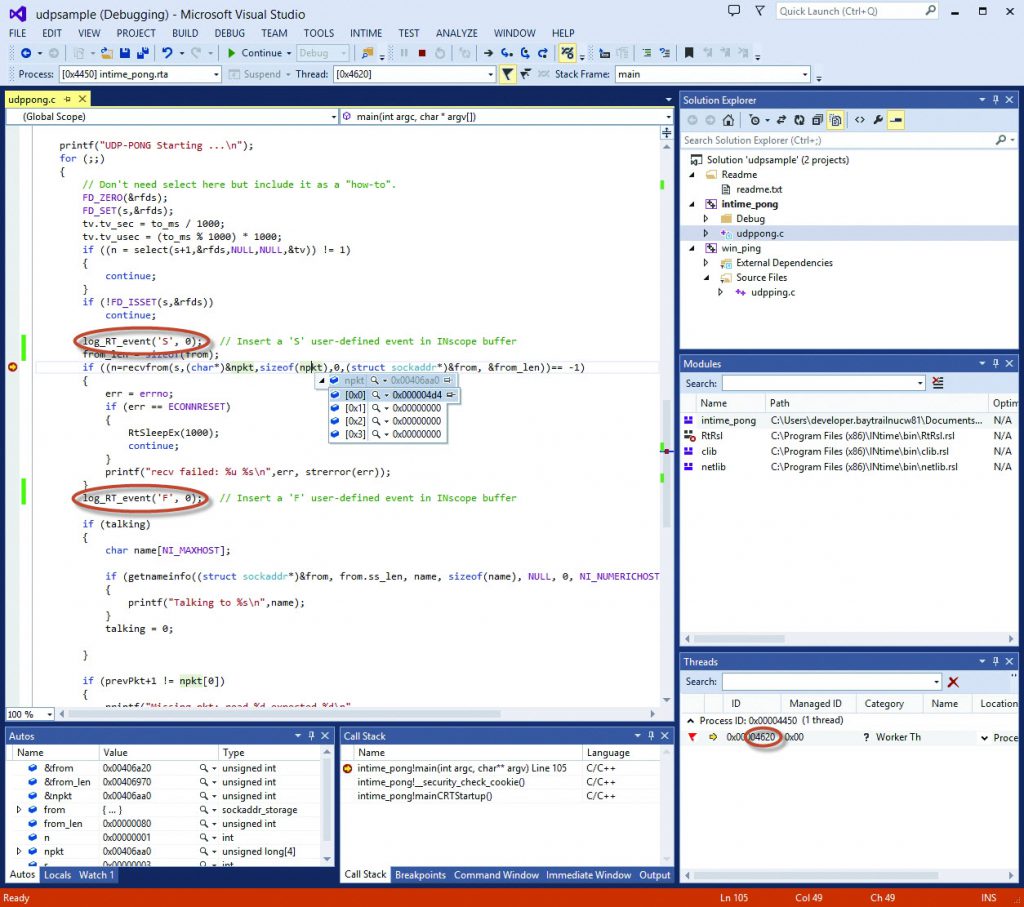Undo the last edit

click(x=167, y=53)
